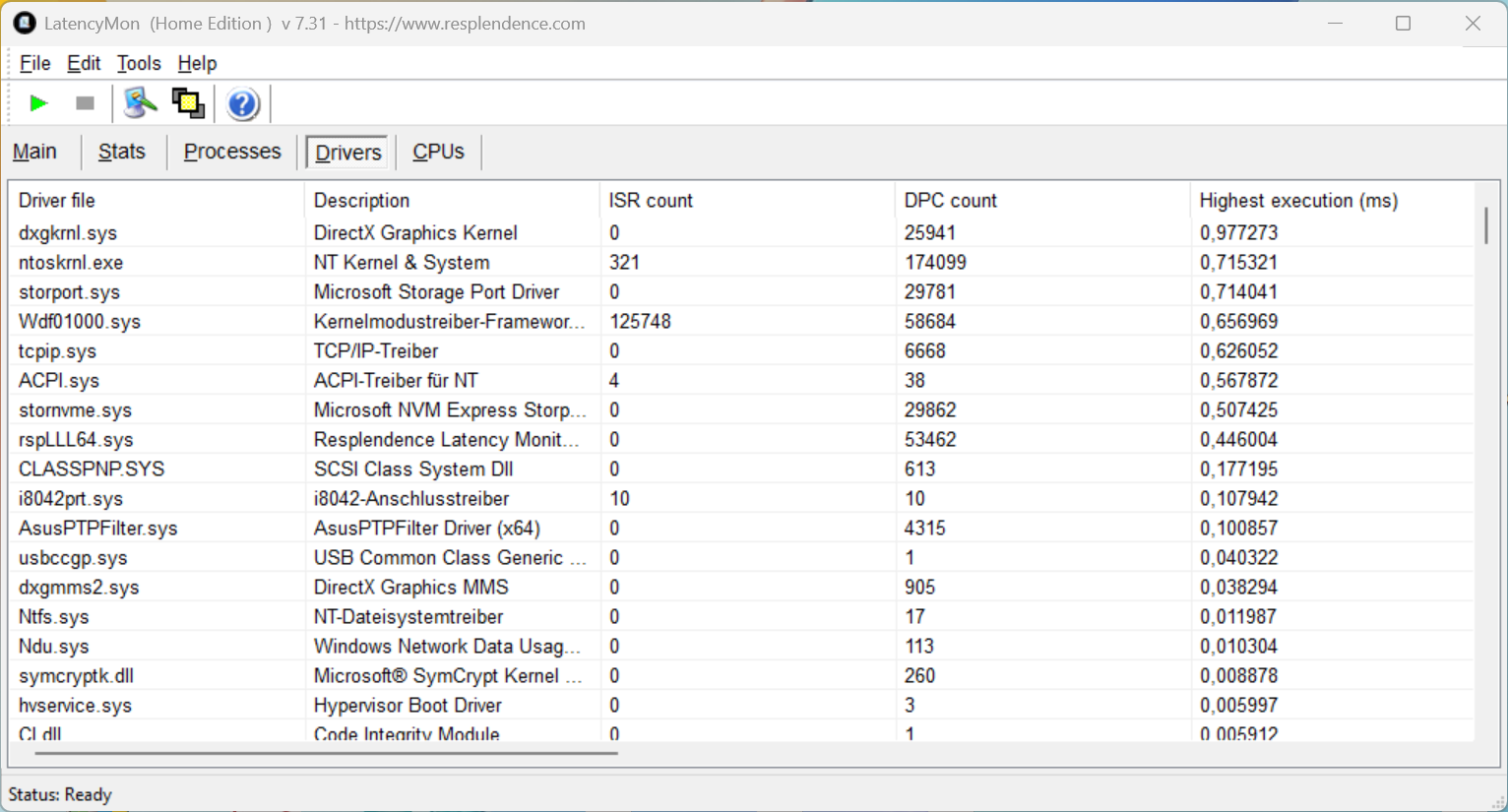This screenshot has height=812, width=1508.
Task: Select the storport.sys row
Action: tap(742, 292)
